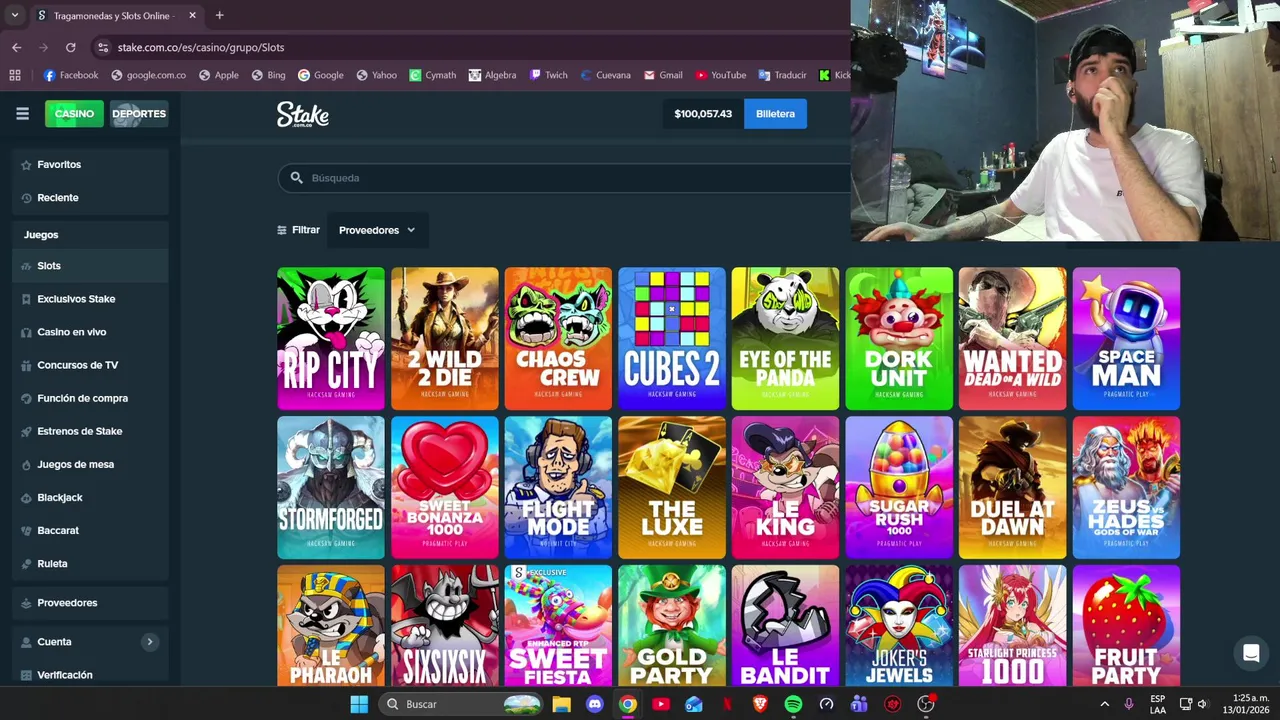Reload the browser page

pyautogui.click(x=70, y=47)
